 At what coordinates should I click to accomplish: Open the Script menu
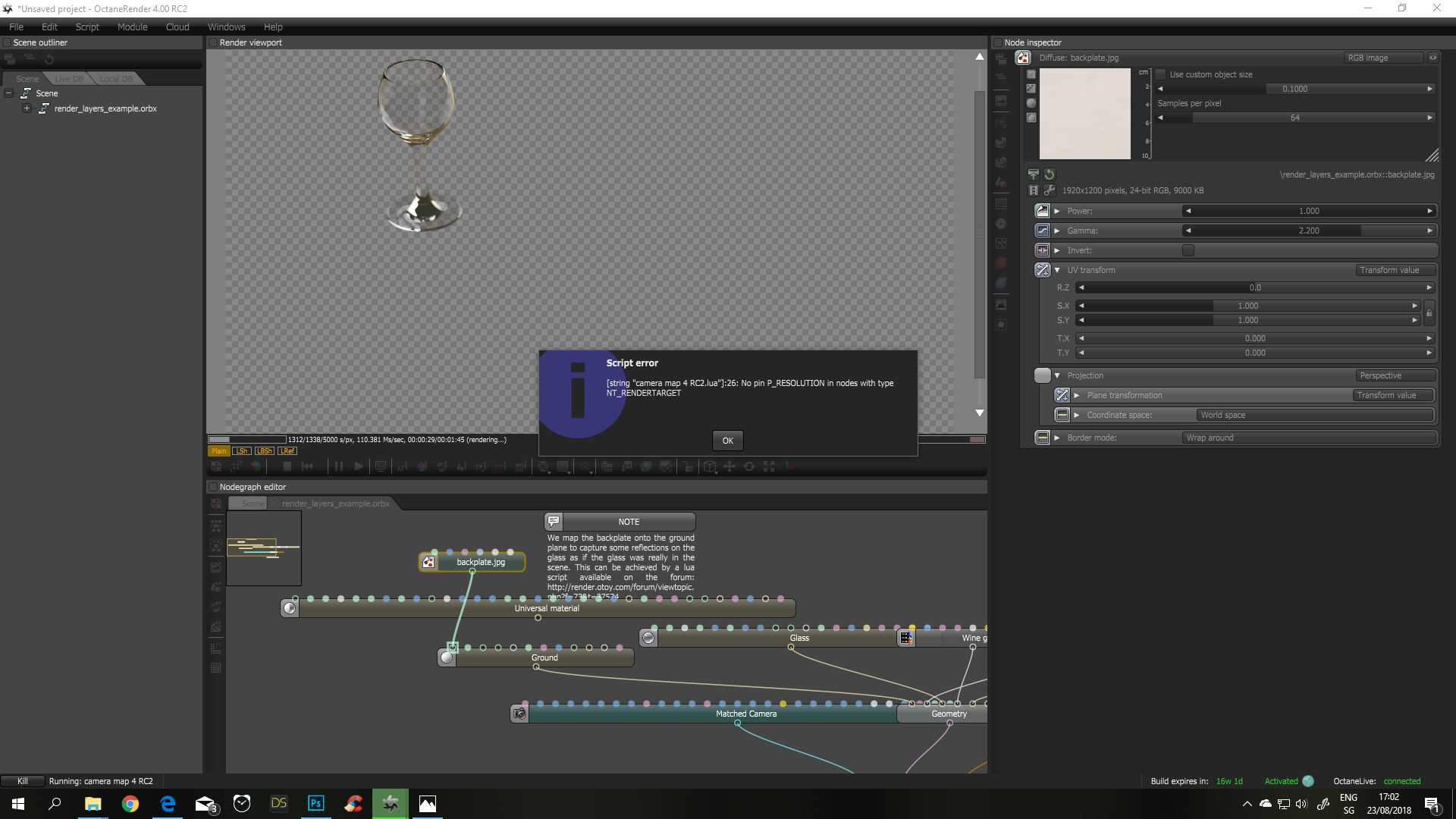pos(87,27)
